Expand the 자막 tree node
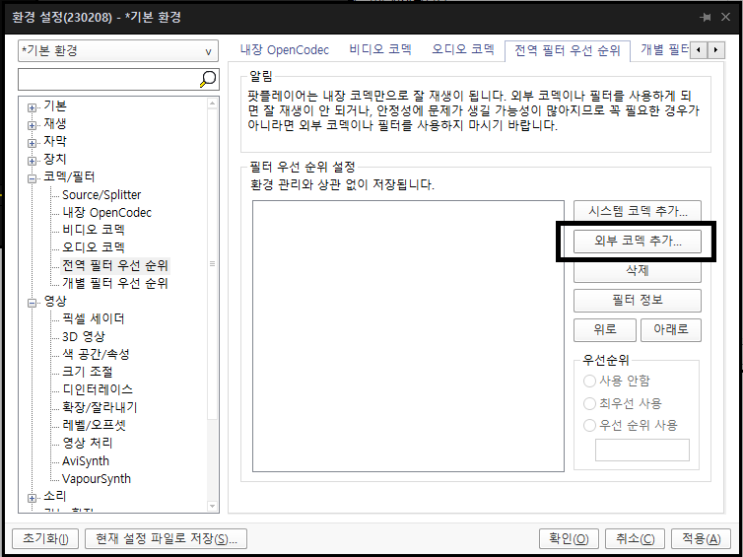 [32, 143]
